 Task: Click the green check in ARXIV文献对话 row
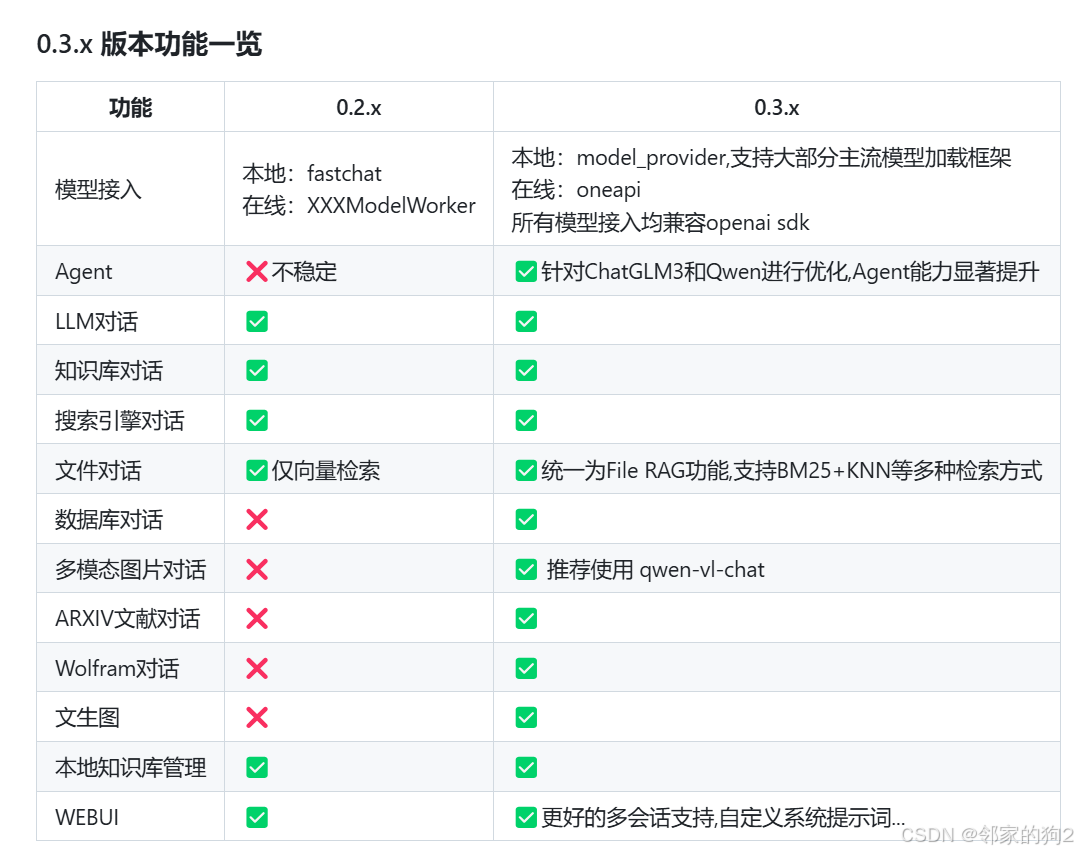(x=526, y=619)
